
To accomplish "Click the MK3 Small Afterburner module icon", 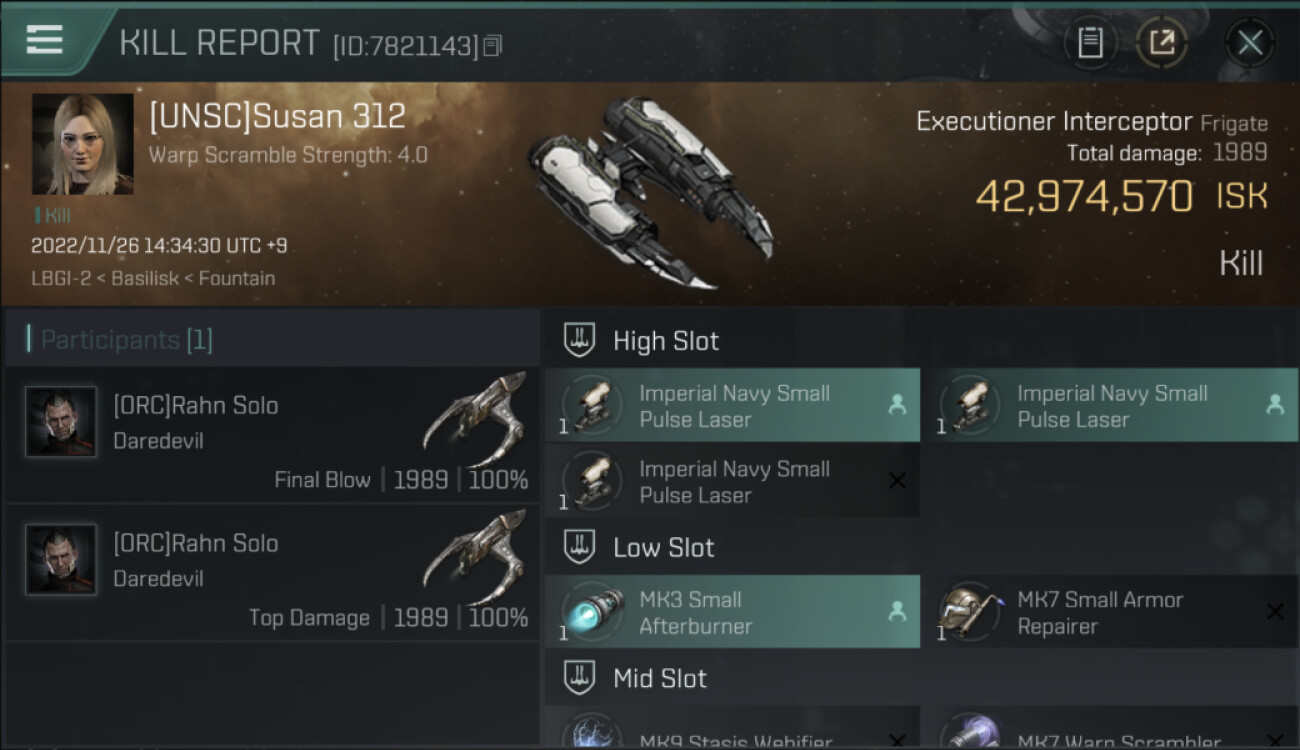I will (x=592, y=612).
